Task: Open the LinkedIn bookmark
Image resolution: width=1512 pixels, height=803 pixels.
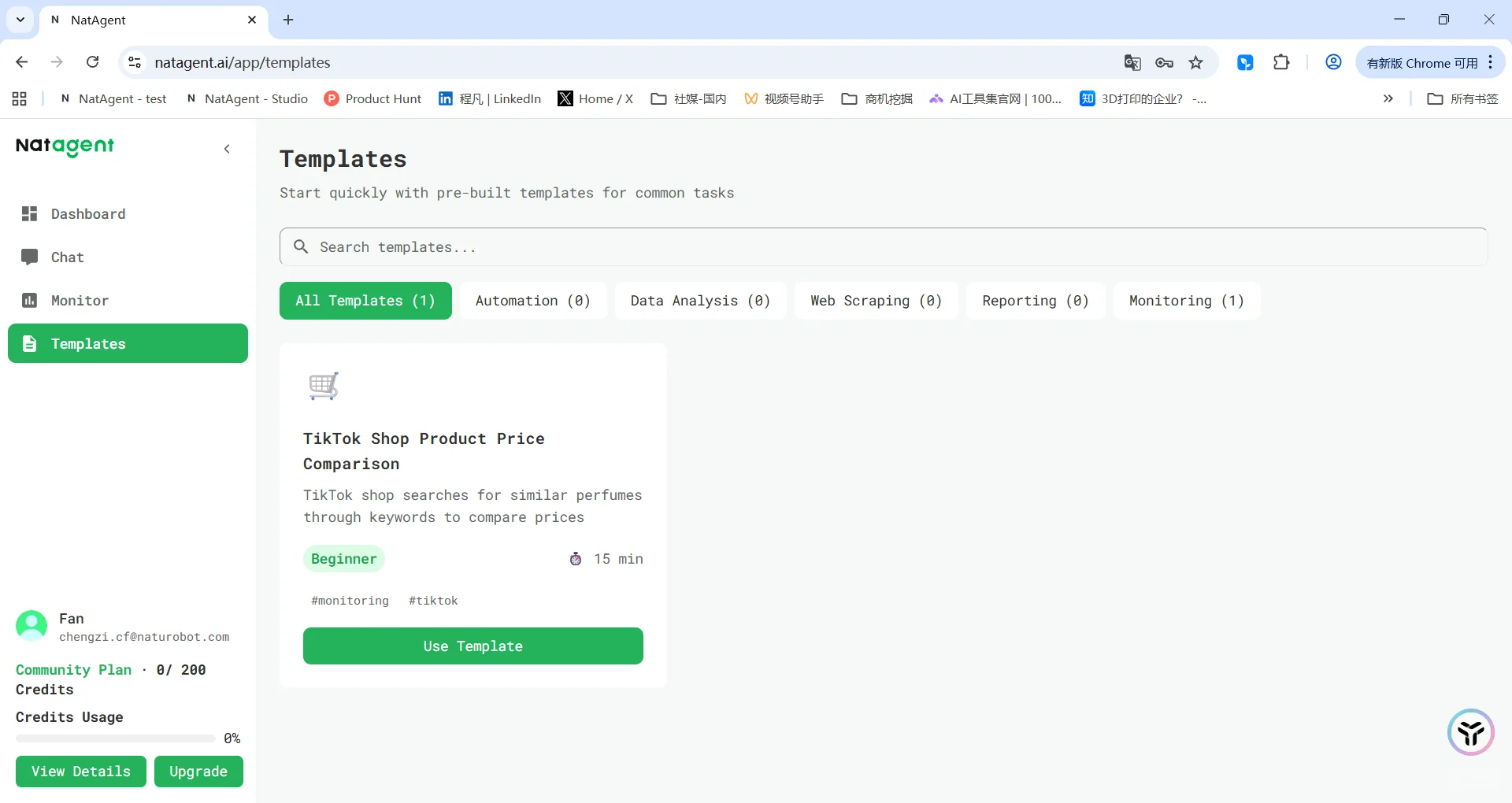Action: click(x=490, y=98)
